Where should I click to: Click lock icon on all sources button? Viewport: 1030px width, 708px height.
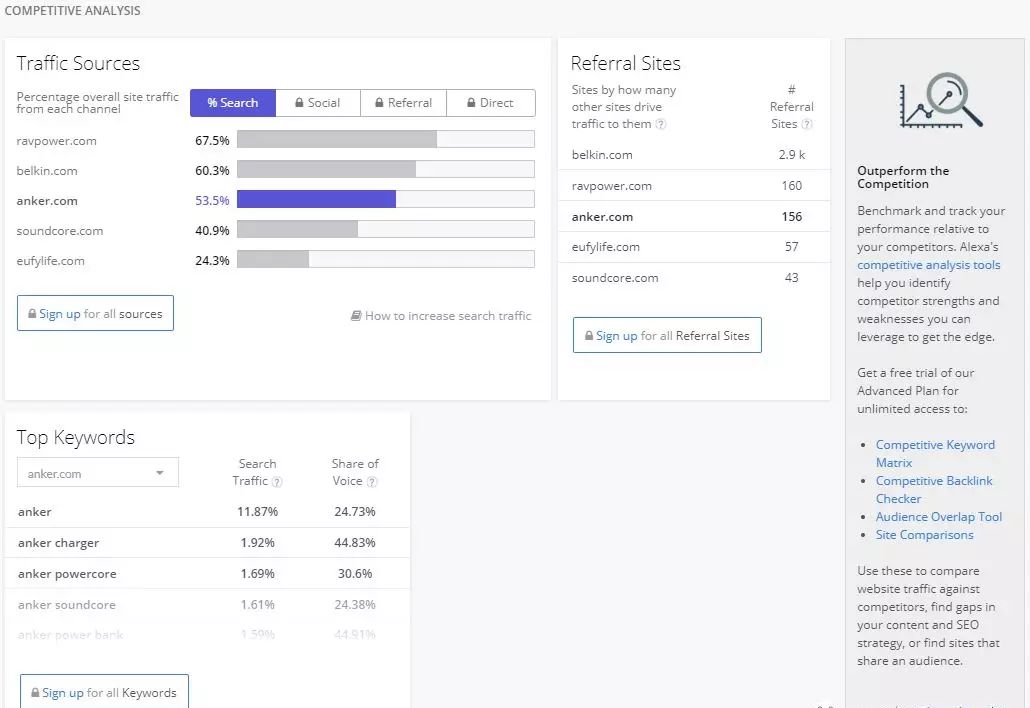(32, 314)
